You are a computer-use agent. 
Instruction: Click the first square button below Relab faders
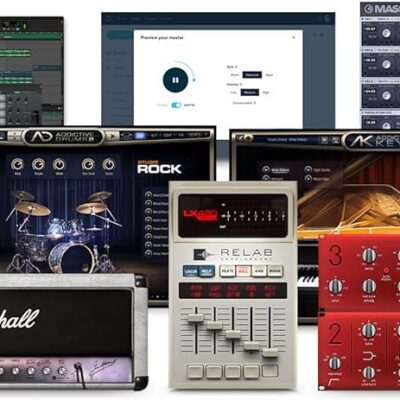click(x=195, y=371)
